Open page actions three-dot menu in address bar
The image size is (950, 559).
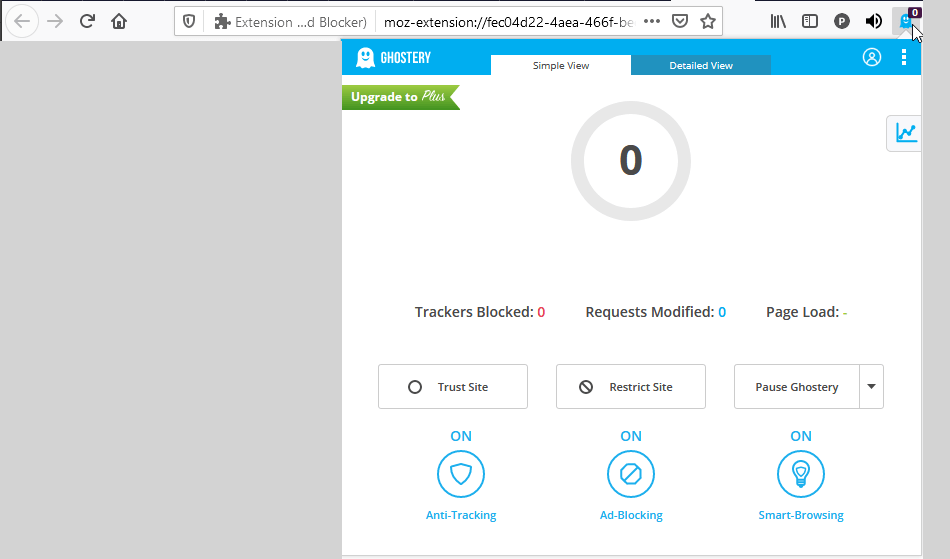[x=652, y=22]
